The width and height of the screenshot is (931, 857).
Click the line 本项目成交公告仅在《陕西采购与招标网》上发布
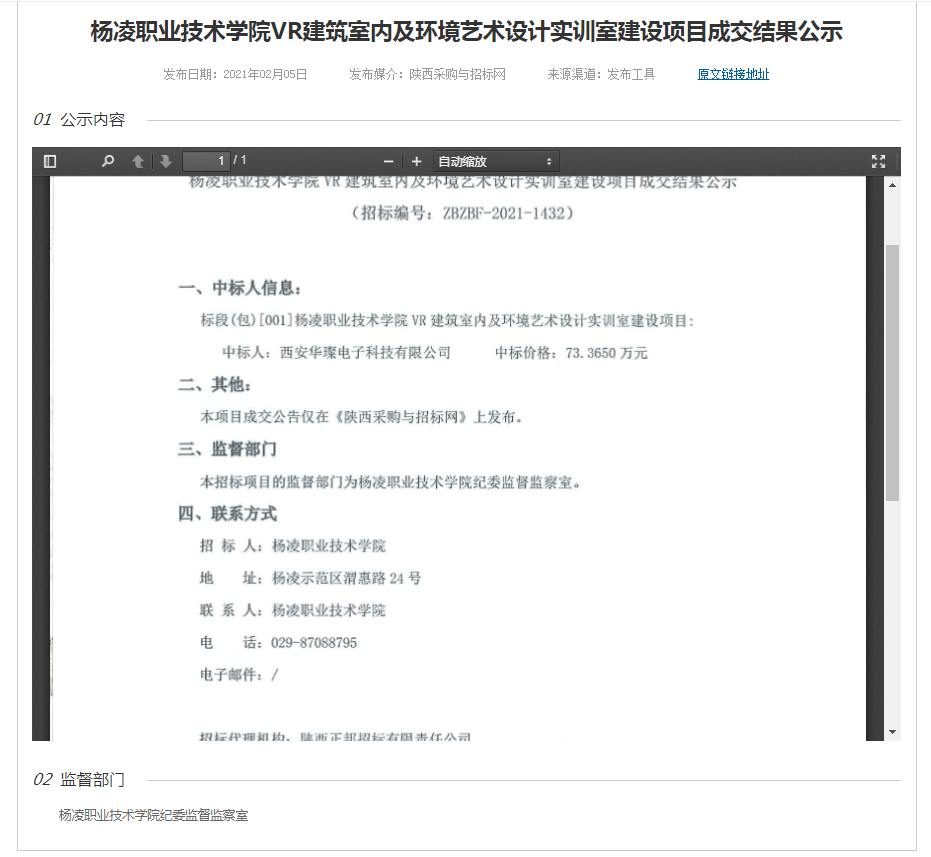pos(361,417)
